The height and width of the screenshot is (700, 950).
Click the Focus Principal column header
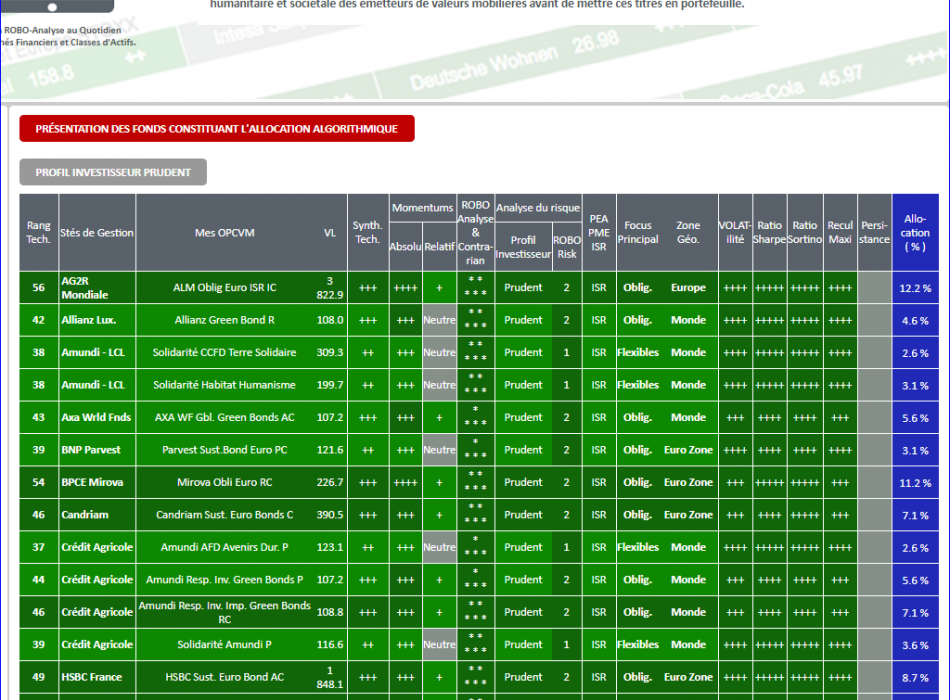(x=638, y=233)
